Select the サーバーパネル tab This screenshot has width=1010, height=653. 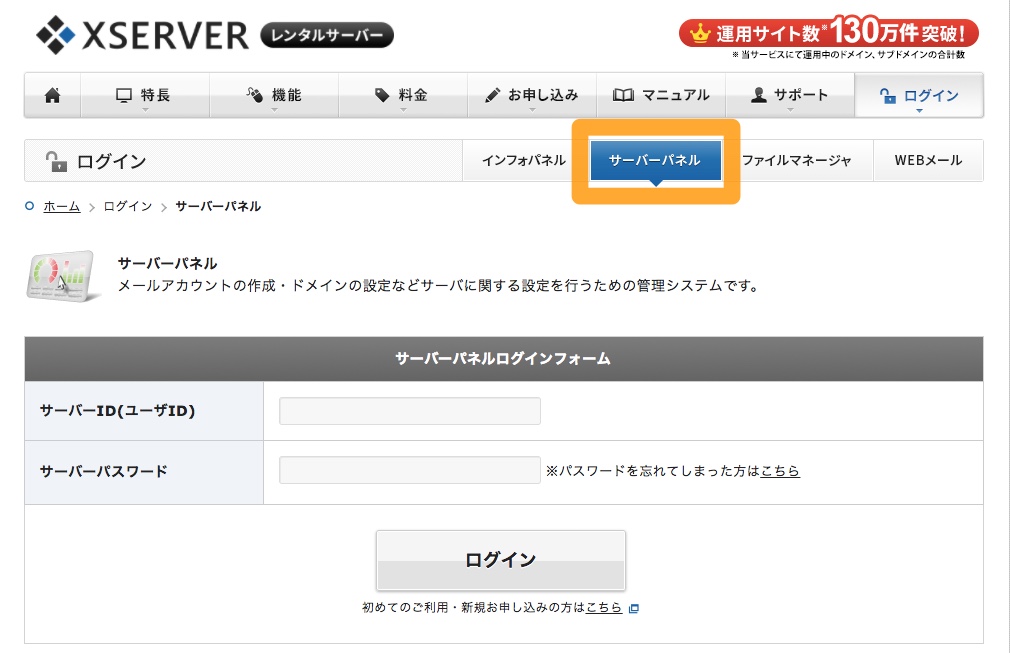[x=655, y=160]
